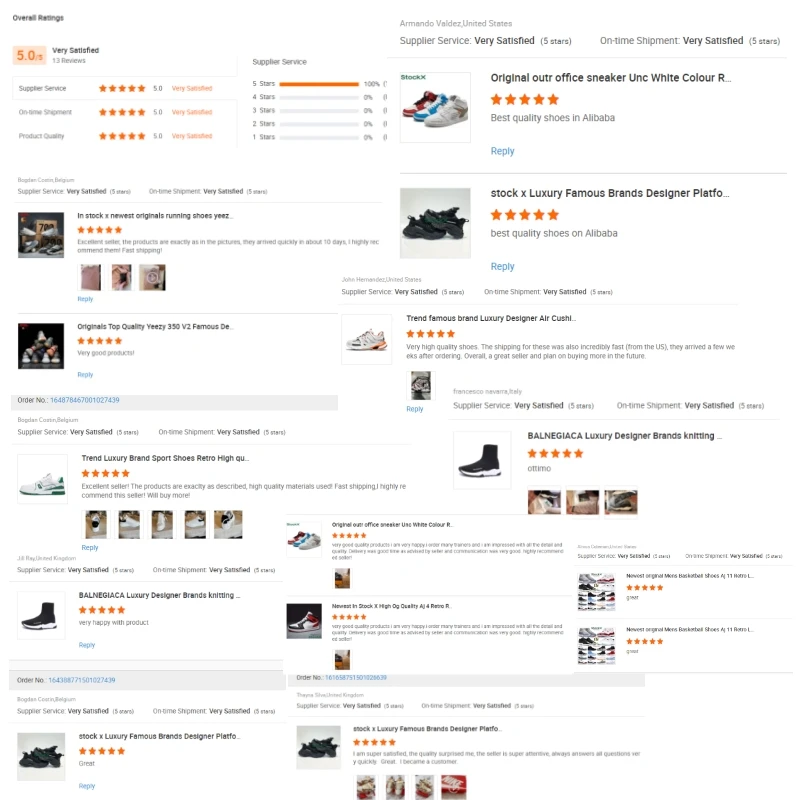Click the 5 Stars orange rating bar

point(319,84)
